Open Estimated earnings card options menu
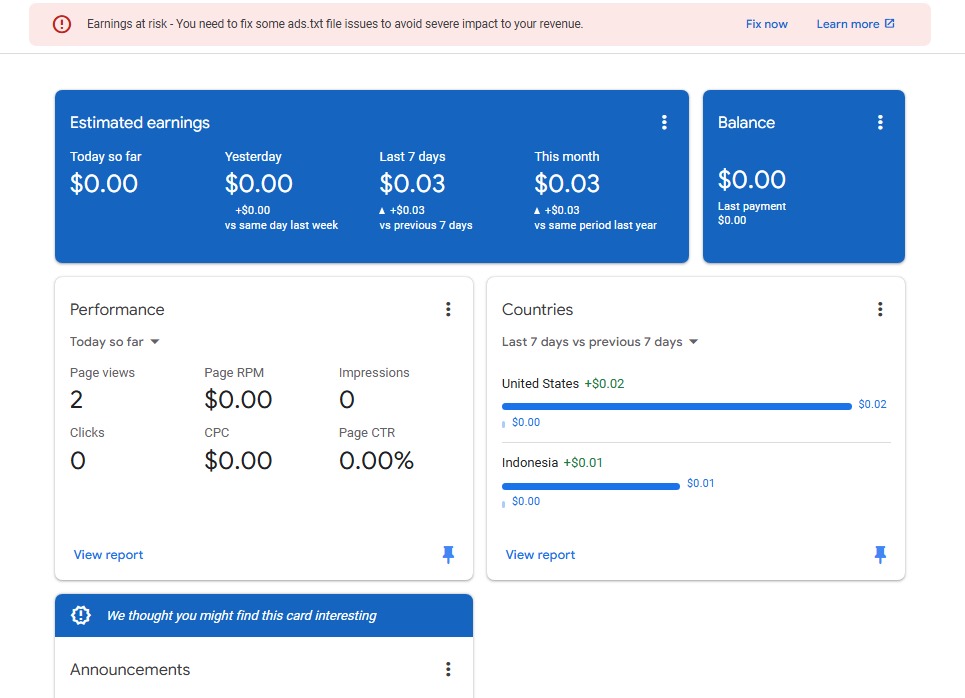 [x=664, y=123]
